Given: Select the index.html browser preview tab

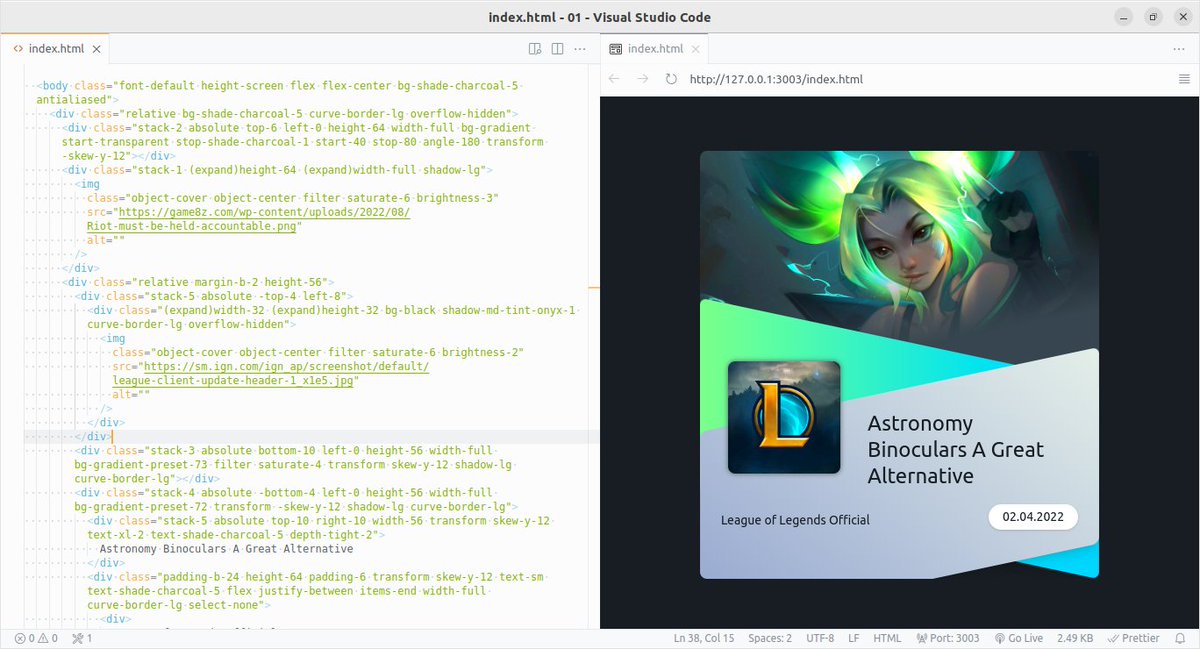Looking at the screenshot, I should pyautogui.click(x=655, y=48).
